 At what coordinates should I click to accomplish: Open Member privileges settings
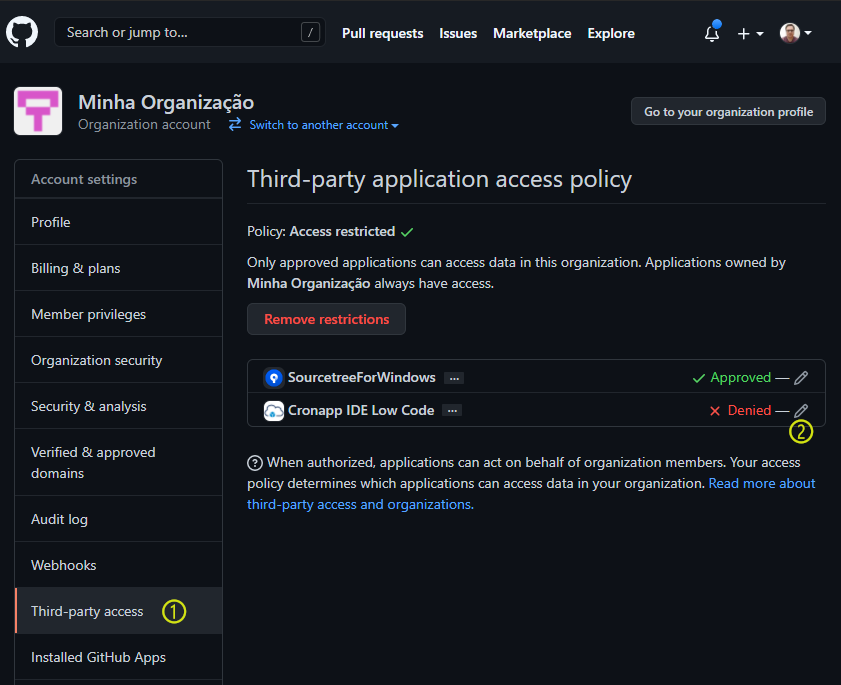tap(119, 314)
